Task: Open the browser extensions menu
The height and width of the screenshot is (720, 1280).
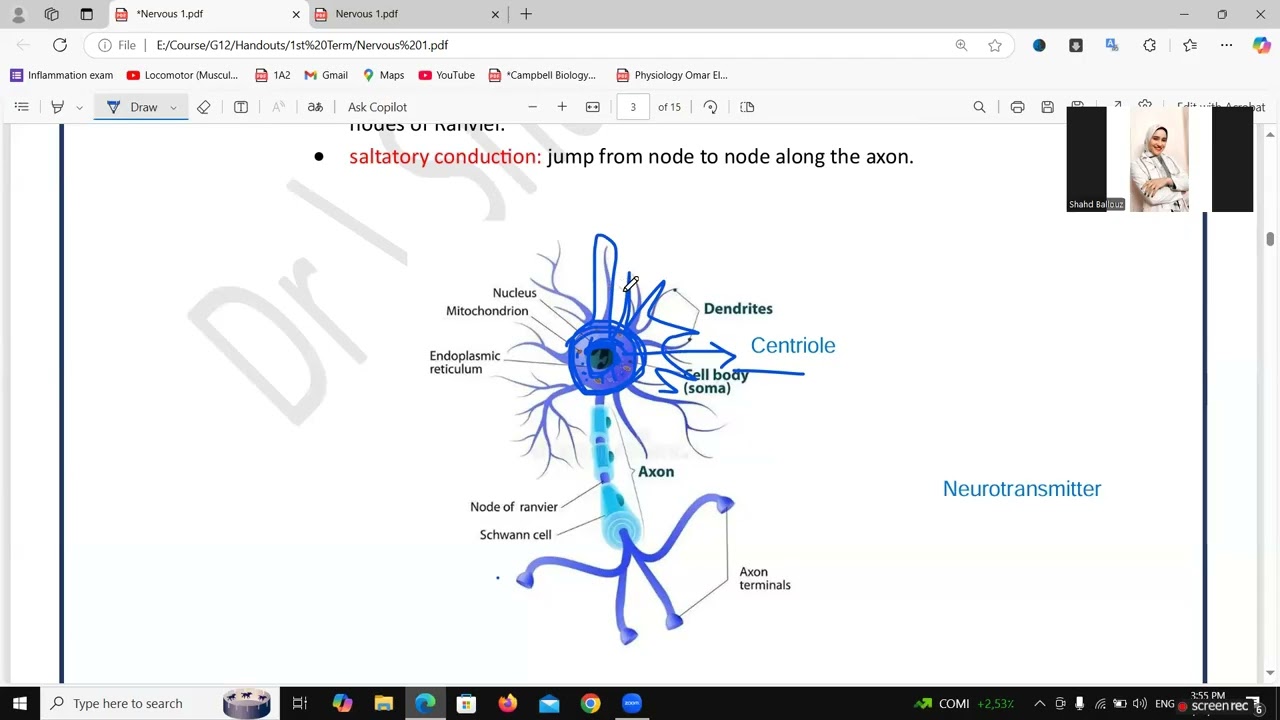Action: 1149,45
